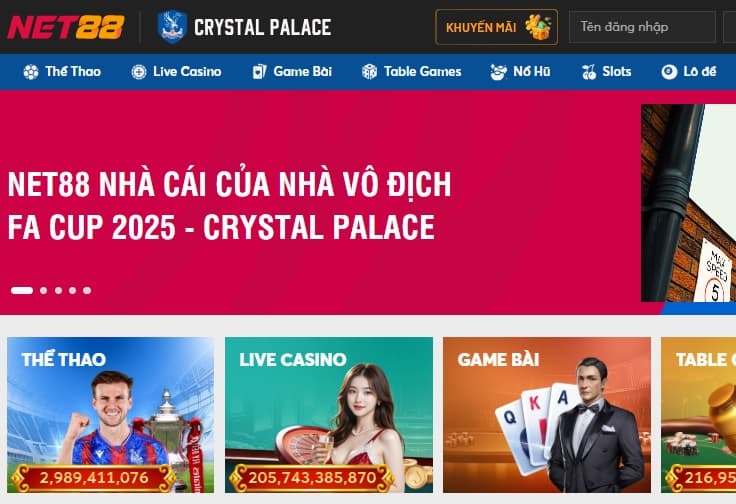The height and width of the screenshot is (504, 736).
Task: Click the soccer ball icon beside Thể Thao
Action: tap(31, 72)
